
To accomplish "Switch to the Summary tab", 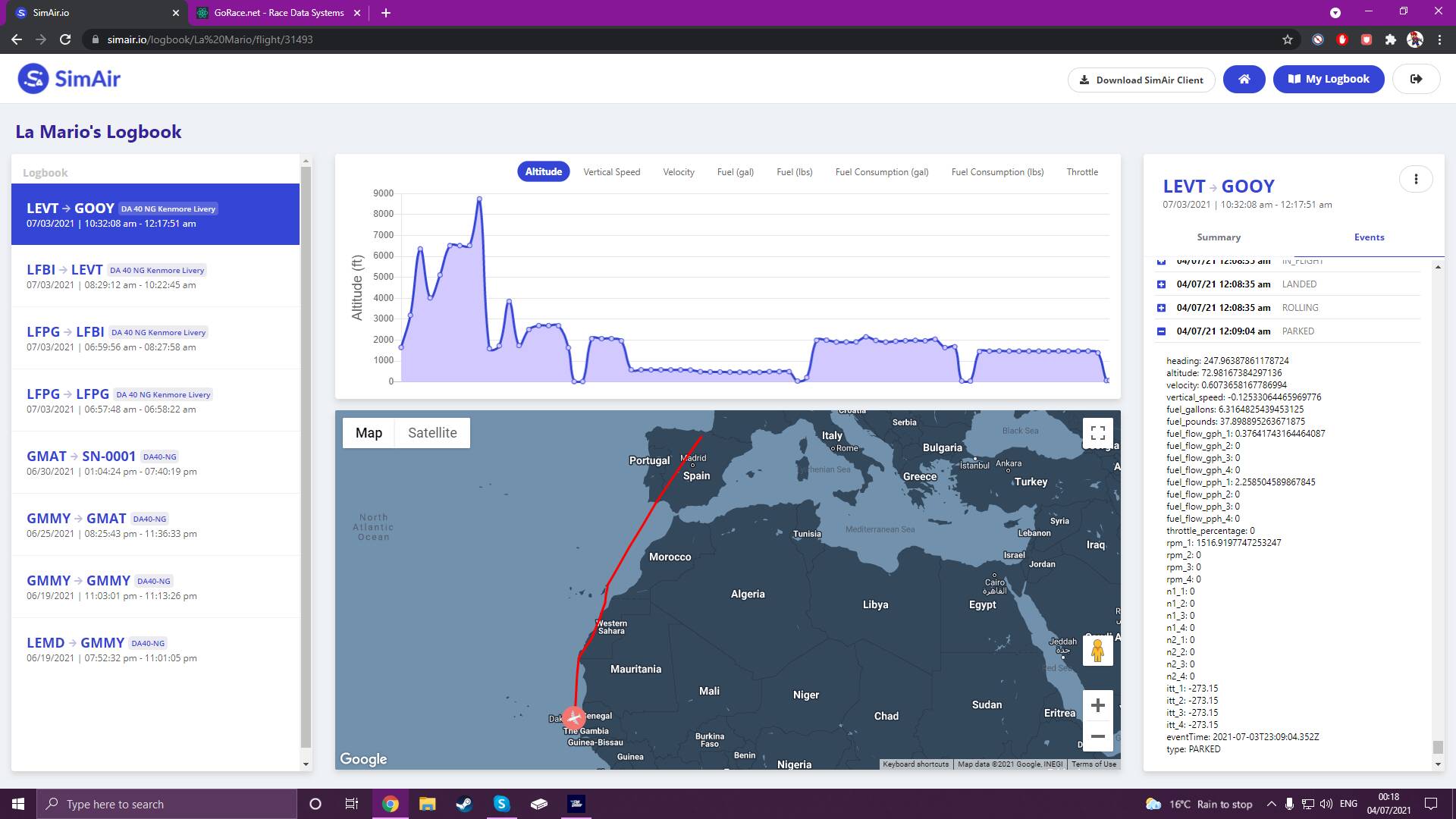I will tap(1218, 237).
